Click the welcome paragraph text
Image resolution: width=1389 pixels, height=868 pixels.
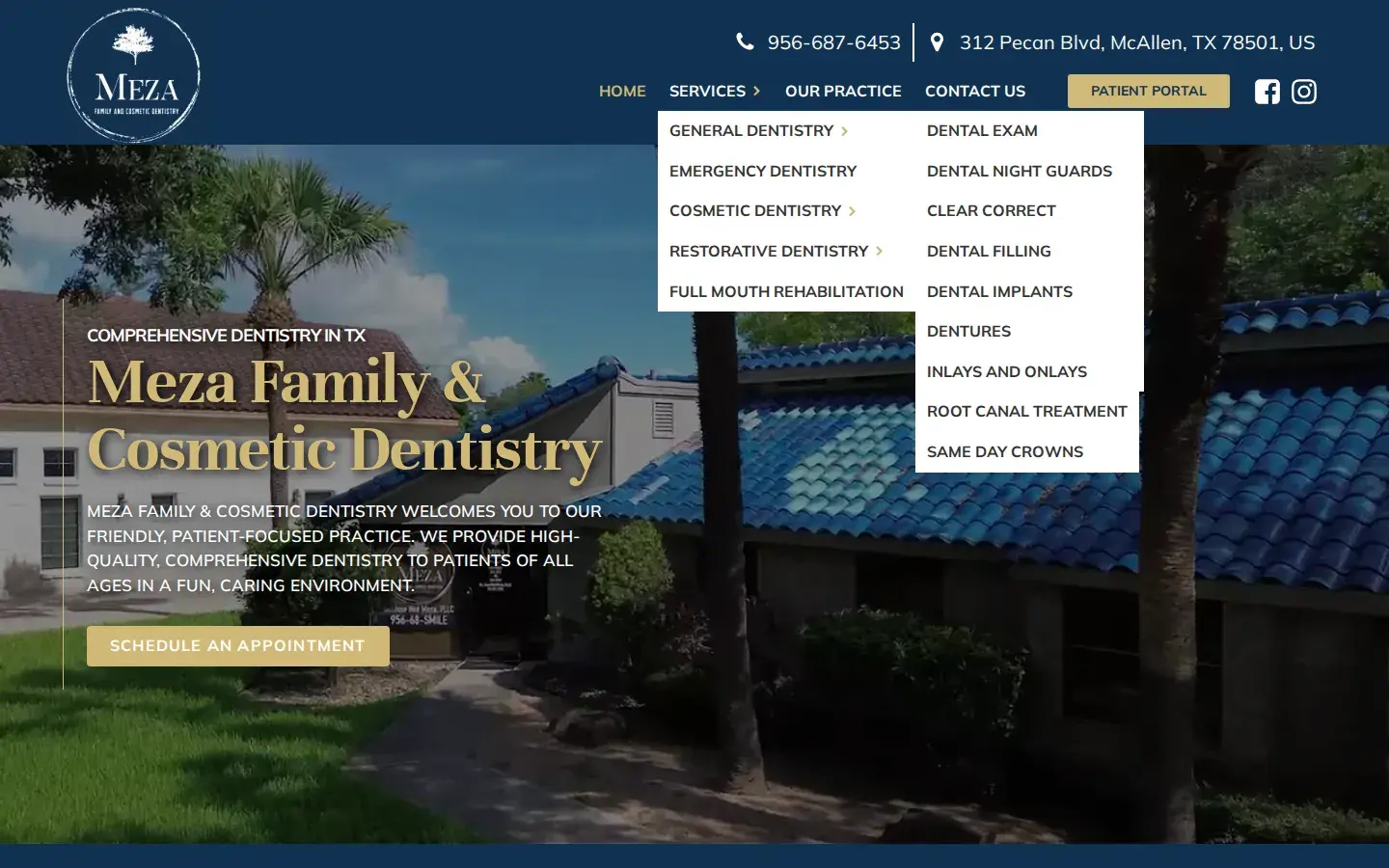(343, 548)
